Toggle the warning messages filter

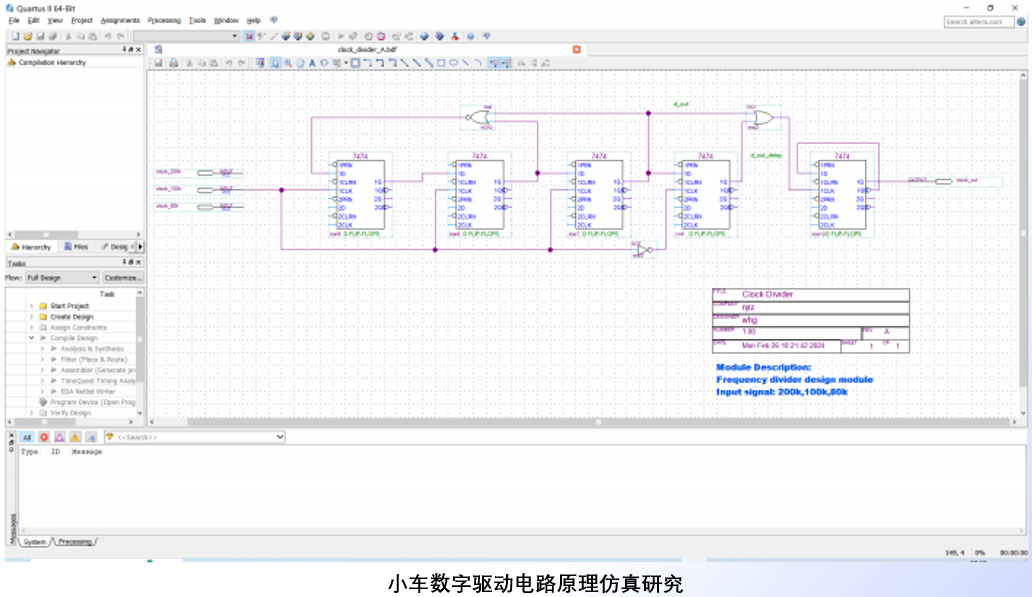click(75, 437)
